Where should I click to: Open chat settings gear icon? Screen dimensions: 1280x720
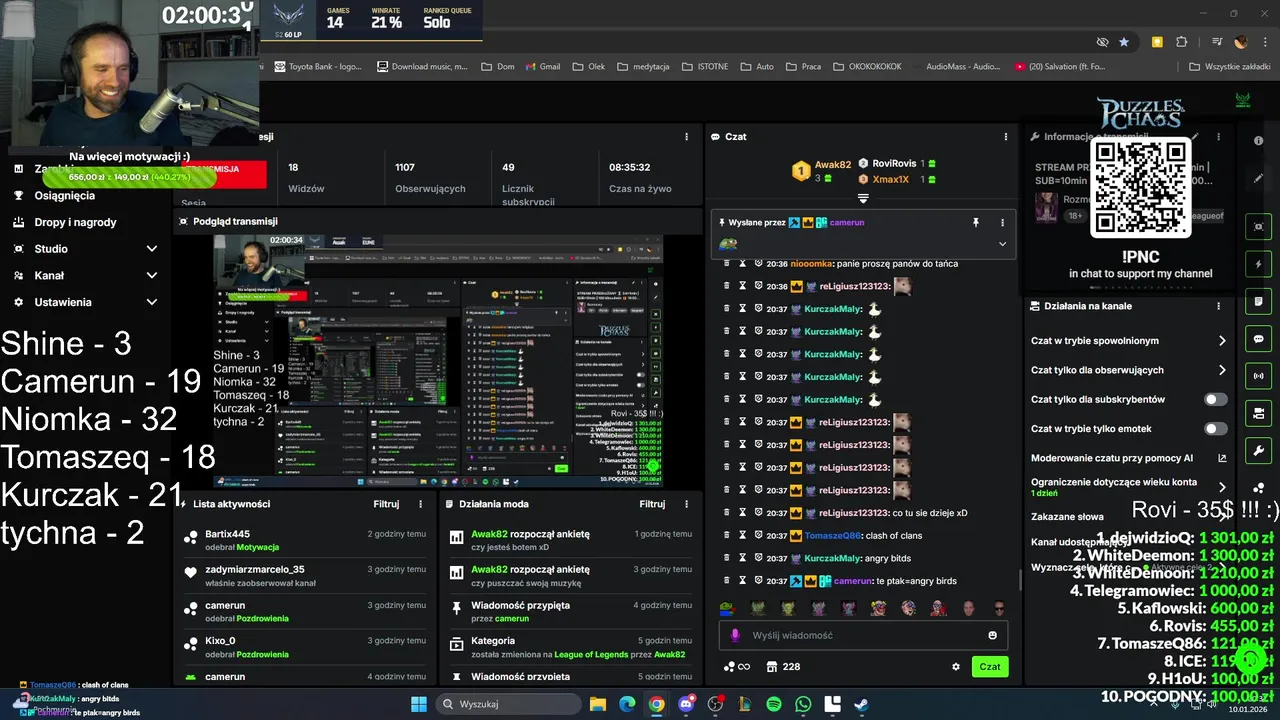pyautogui.click(x=956, y=667)
